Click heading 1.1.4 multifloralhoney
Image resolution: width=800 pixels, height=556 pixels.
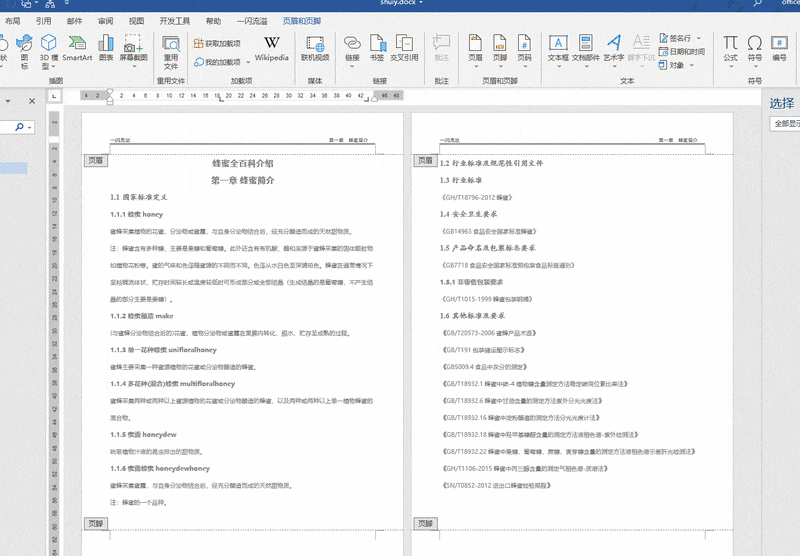tap(172, 384)
